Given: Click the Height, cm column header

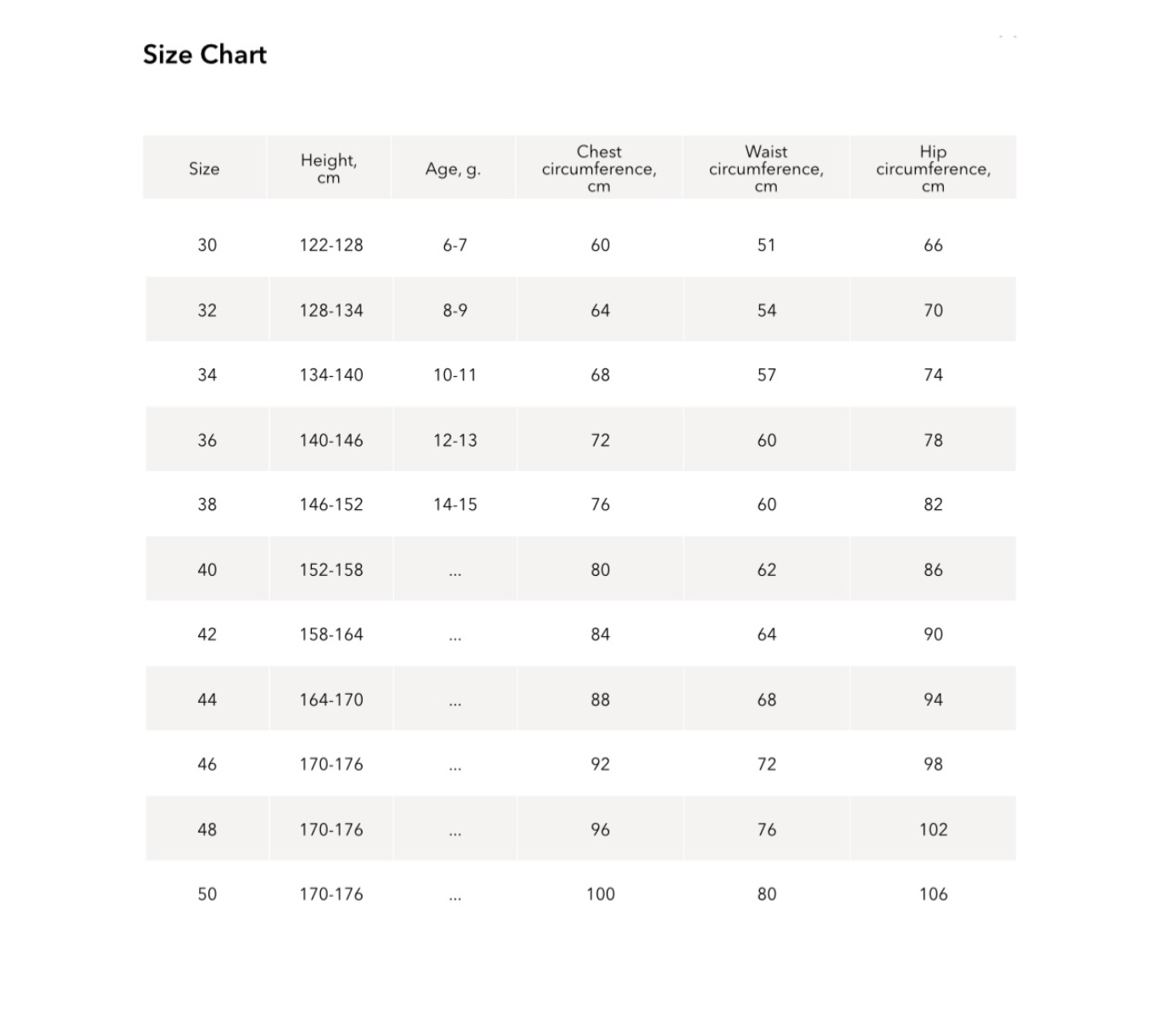Looking at the screenshot, I should (329, 169).
